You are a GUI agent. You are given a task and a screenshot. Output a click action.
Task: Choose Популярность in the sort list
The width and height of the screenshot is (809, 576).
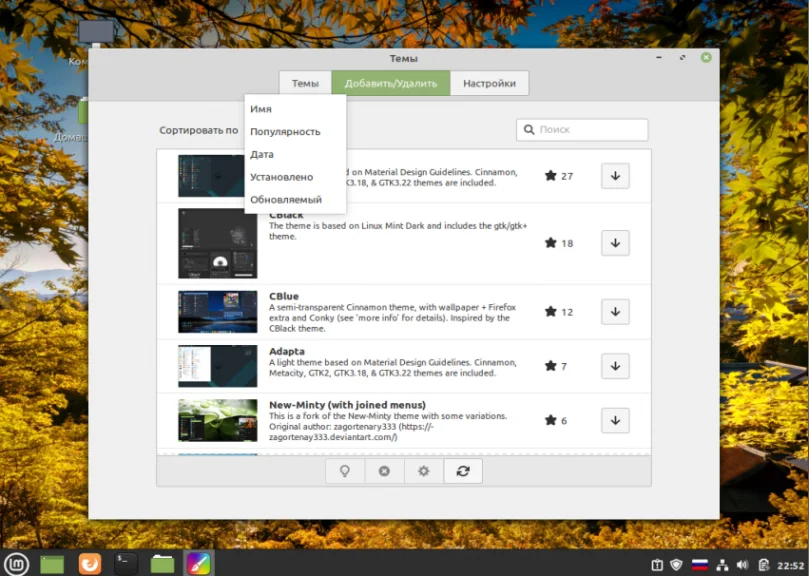tap(285, 132)
